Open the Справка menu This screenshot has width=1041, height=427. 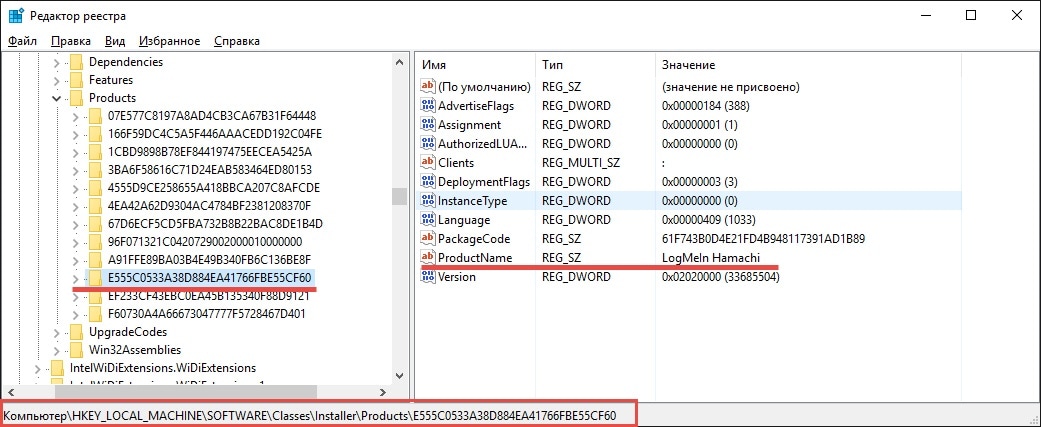(x=237, y=41)
